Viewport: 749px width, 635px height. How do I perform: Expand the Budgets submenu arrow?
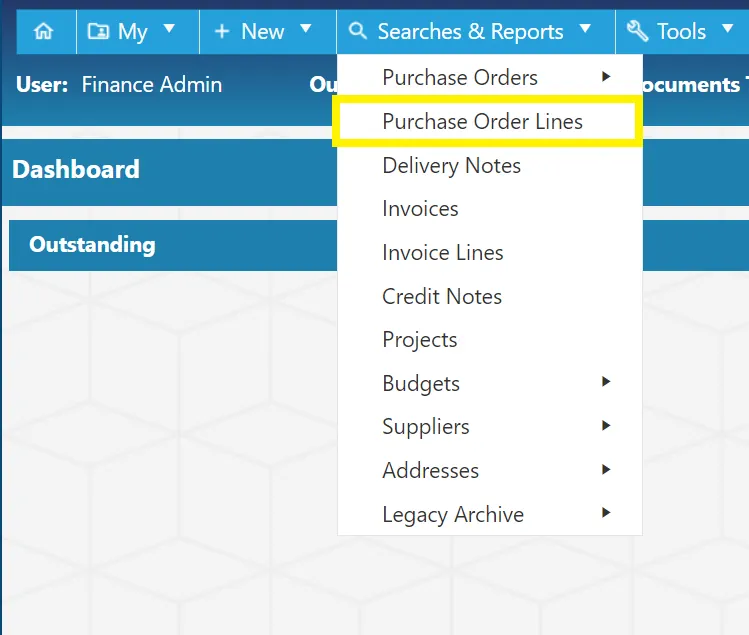pyautogui.click(x=606, y=381)
